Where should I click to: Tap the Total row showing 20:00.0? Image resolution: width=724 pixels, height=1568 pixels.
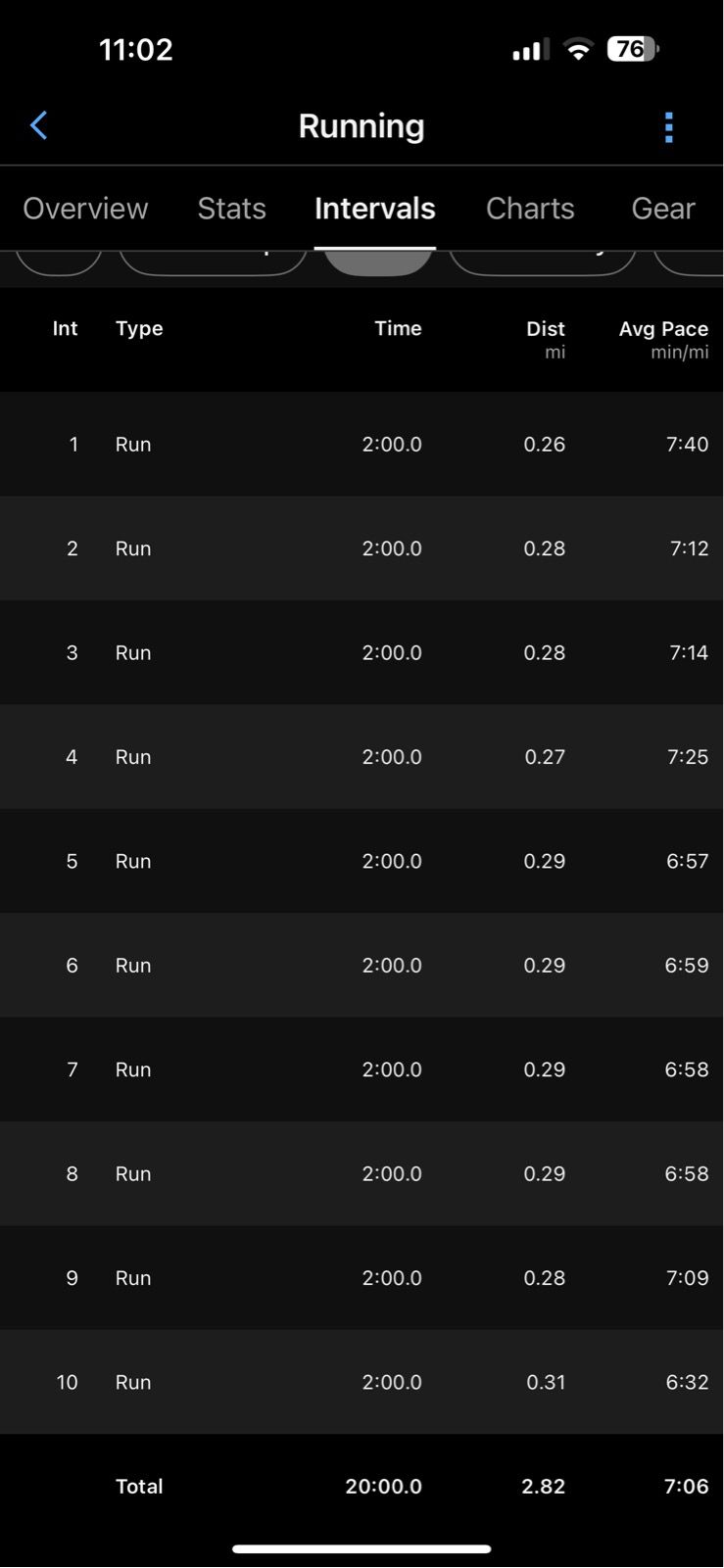362,1486
